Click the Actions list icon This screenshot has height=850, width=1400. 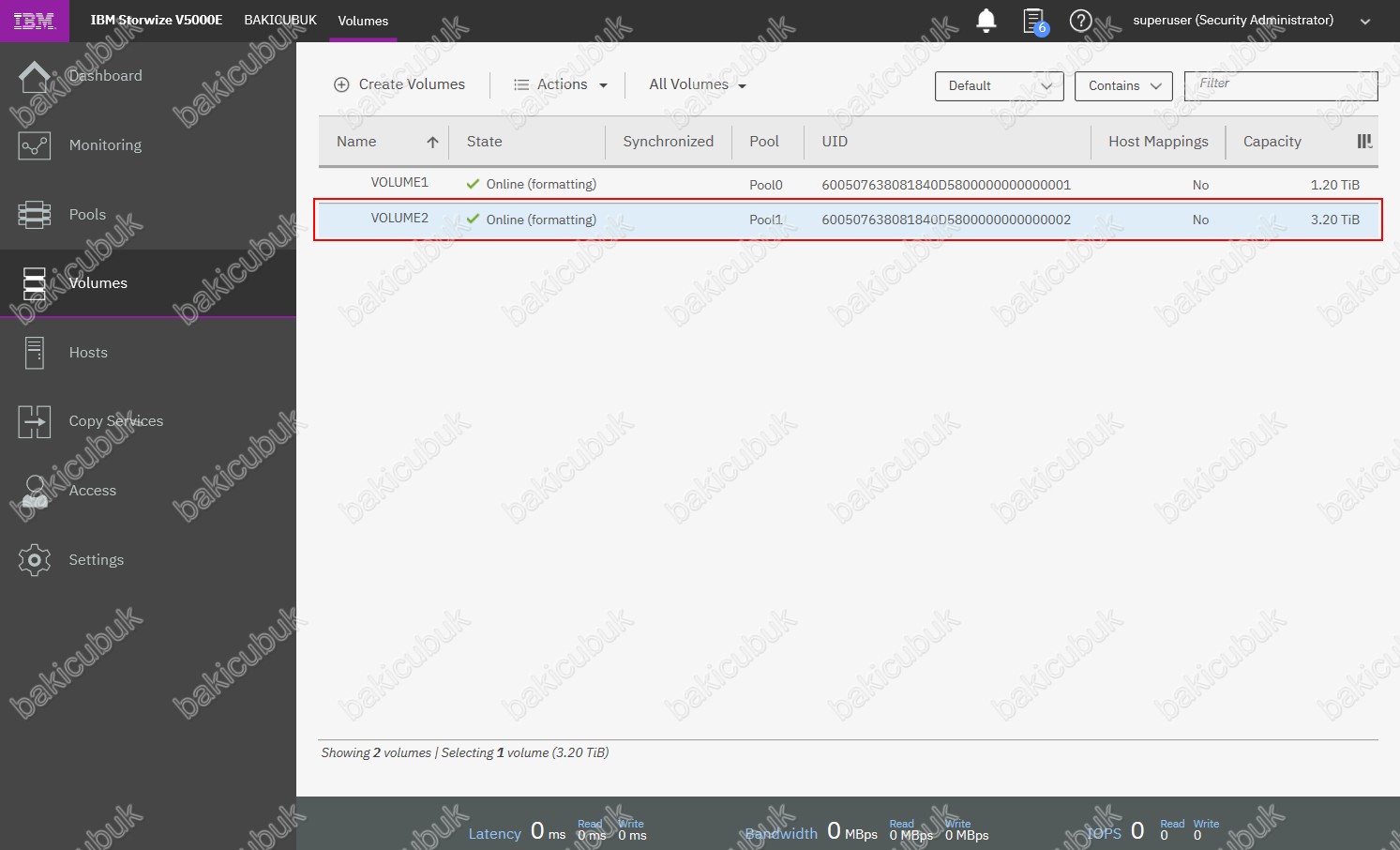[x=521, y=84]
